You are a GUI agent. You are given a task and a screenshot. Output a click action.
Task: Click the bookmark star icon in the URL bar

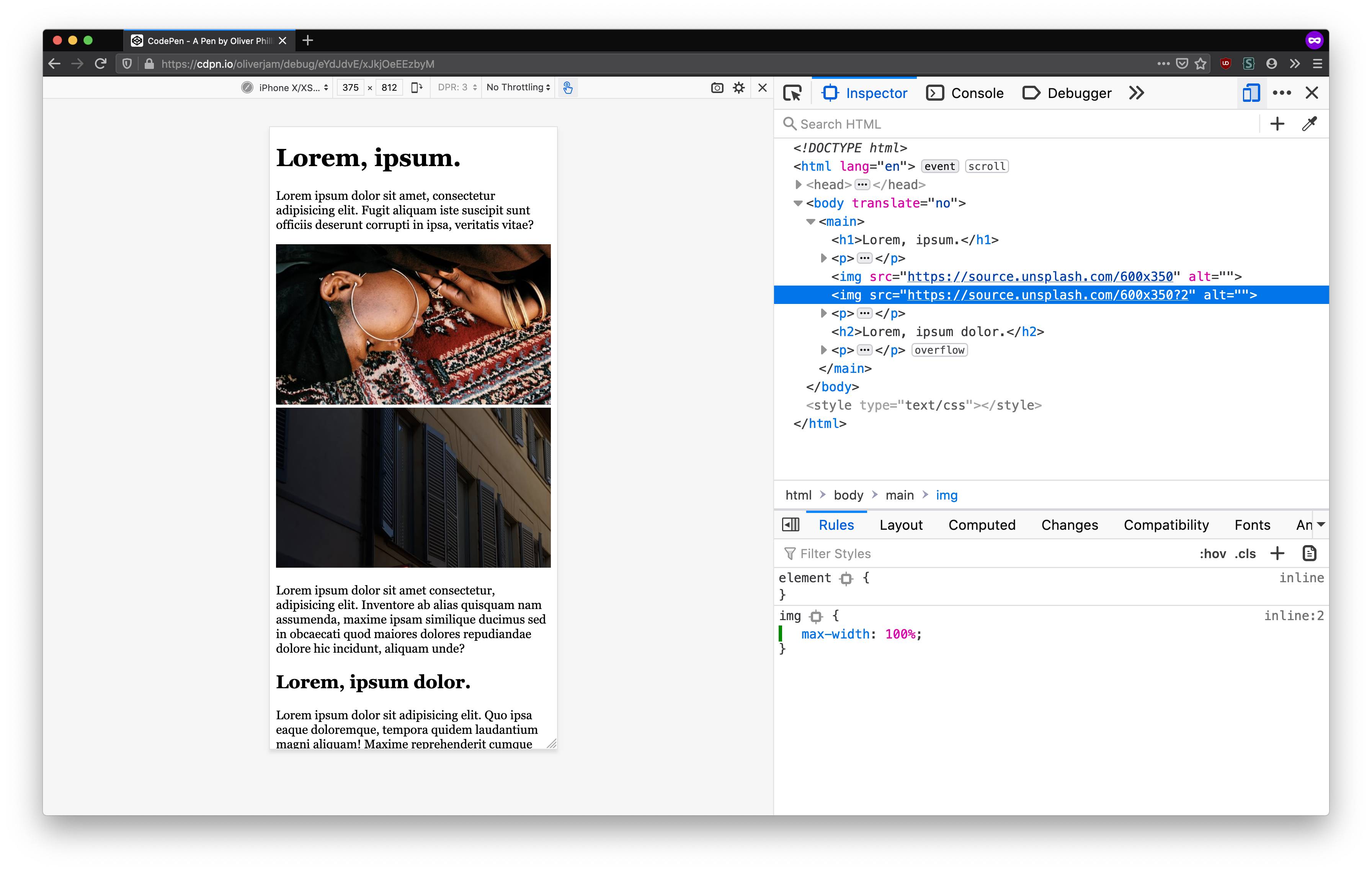point(1200,64)
